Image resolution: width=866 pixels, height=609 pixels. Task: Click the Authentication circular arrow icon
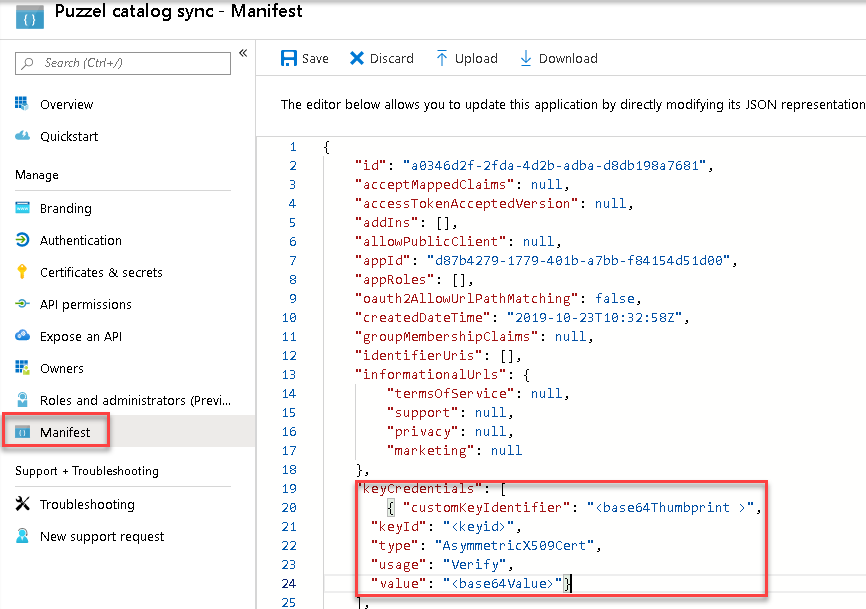(22, 240)
